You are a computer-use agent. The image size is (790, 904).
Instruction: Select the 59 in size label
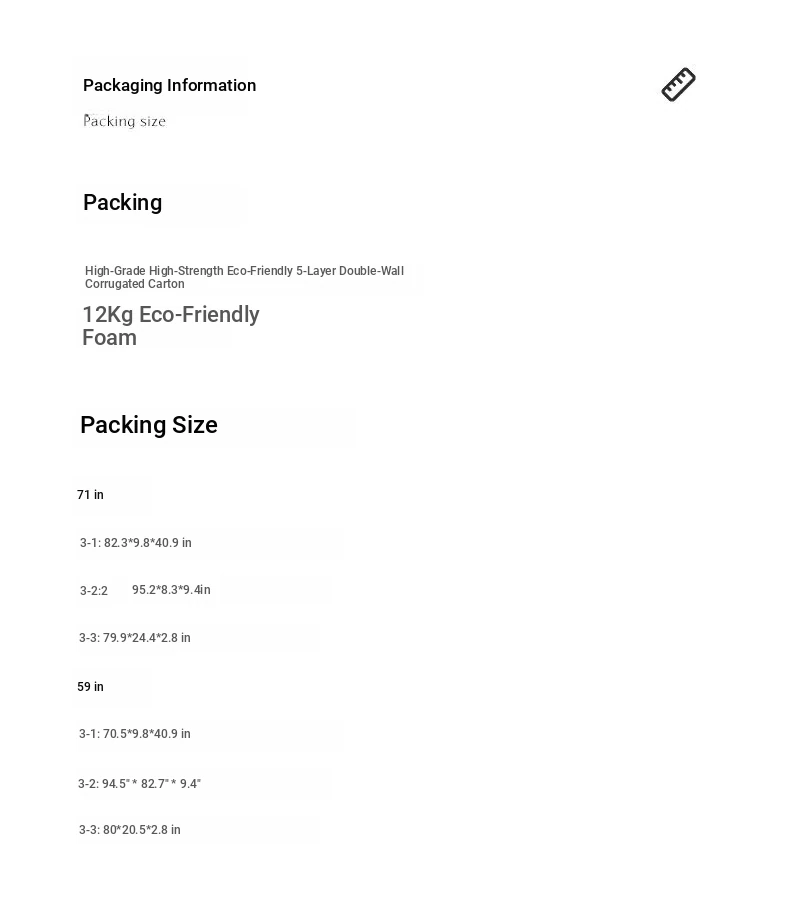(x=91, y=687)
